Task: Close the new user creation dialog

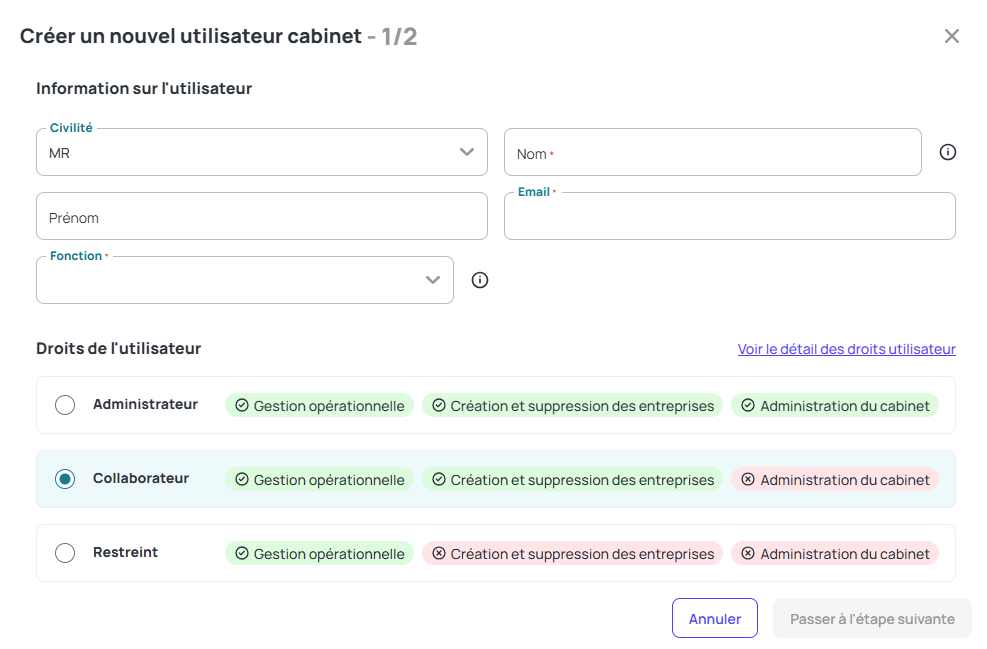Action: pyautogui.click(x=952, y=36)
